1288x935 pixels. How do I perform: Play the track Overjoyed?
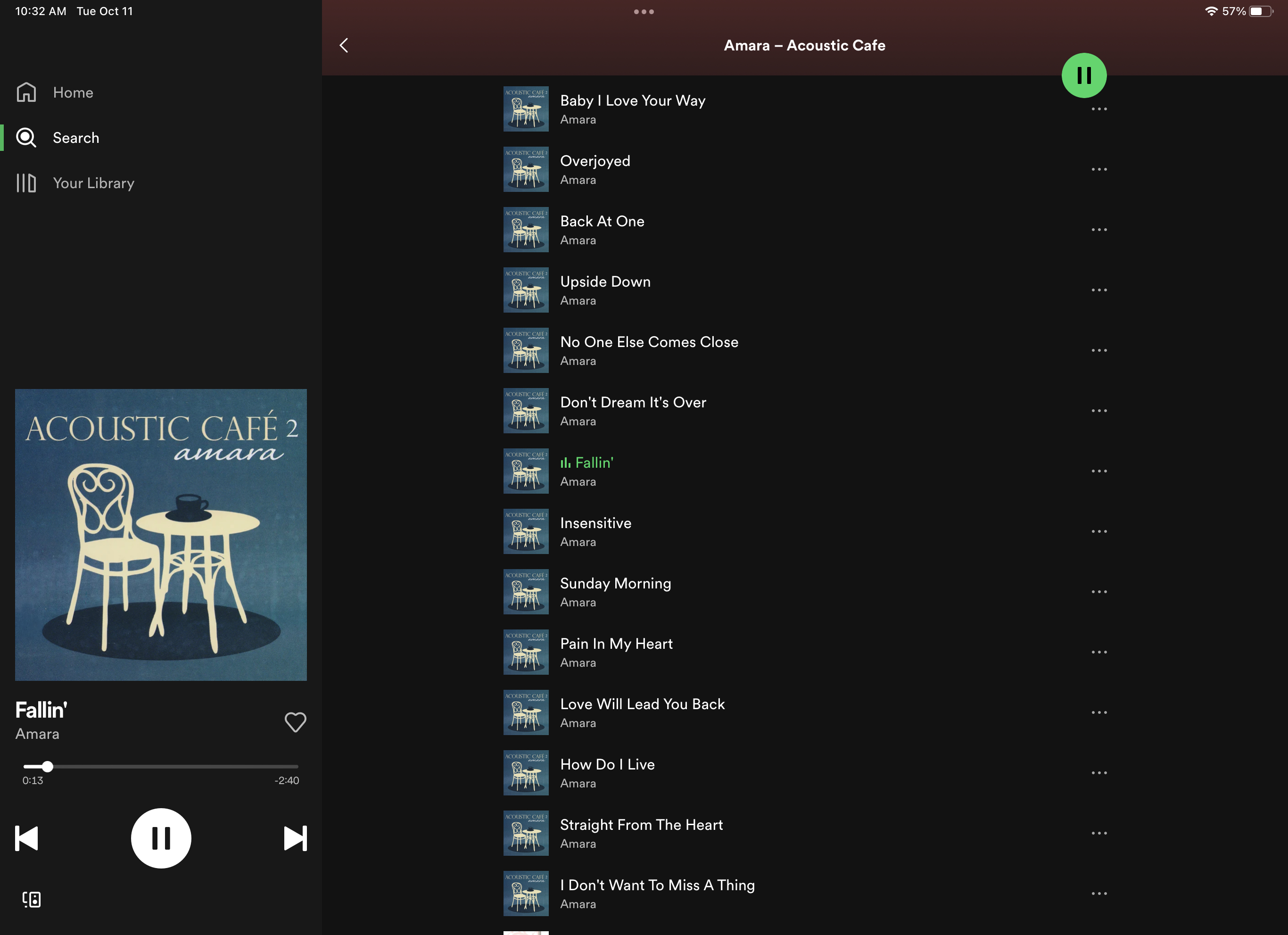[x=805, y=169]
